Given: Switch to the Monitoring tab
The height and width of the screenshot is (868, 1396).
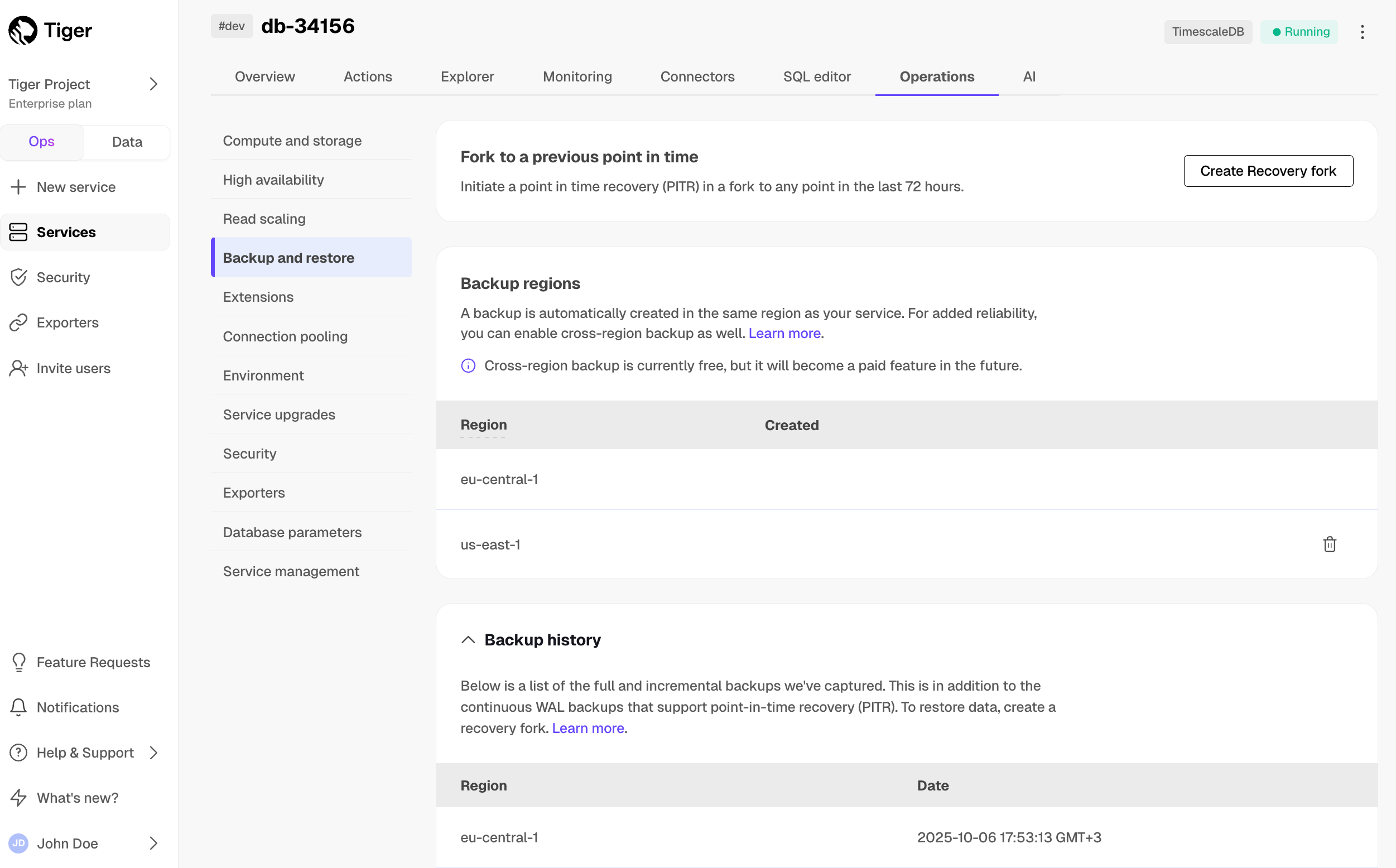Looking at the screenshot, I should 577,76.
